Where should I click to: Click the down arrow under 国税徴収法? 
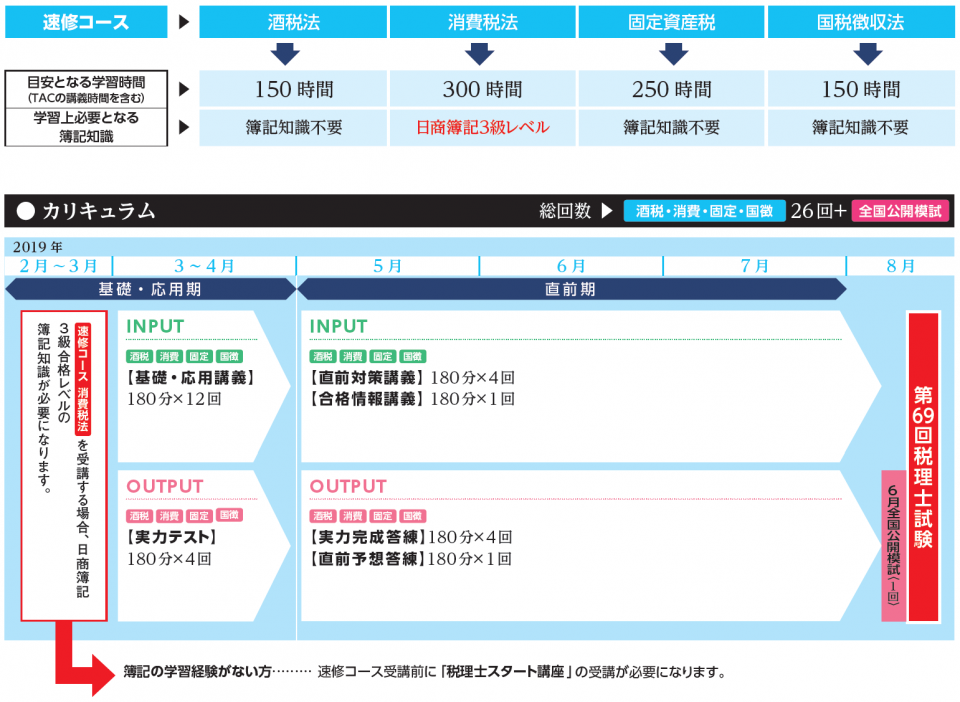click(x=861, y=54)
